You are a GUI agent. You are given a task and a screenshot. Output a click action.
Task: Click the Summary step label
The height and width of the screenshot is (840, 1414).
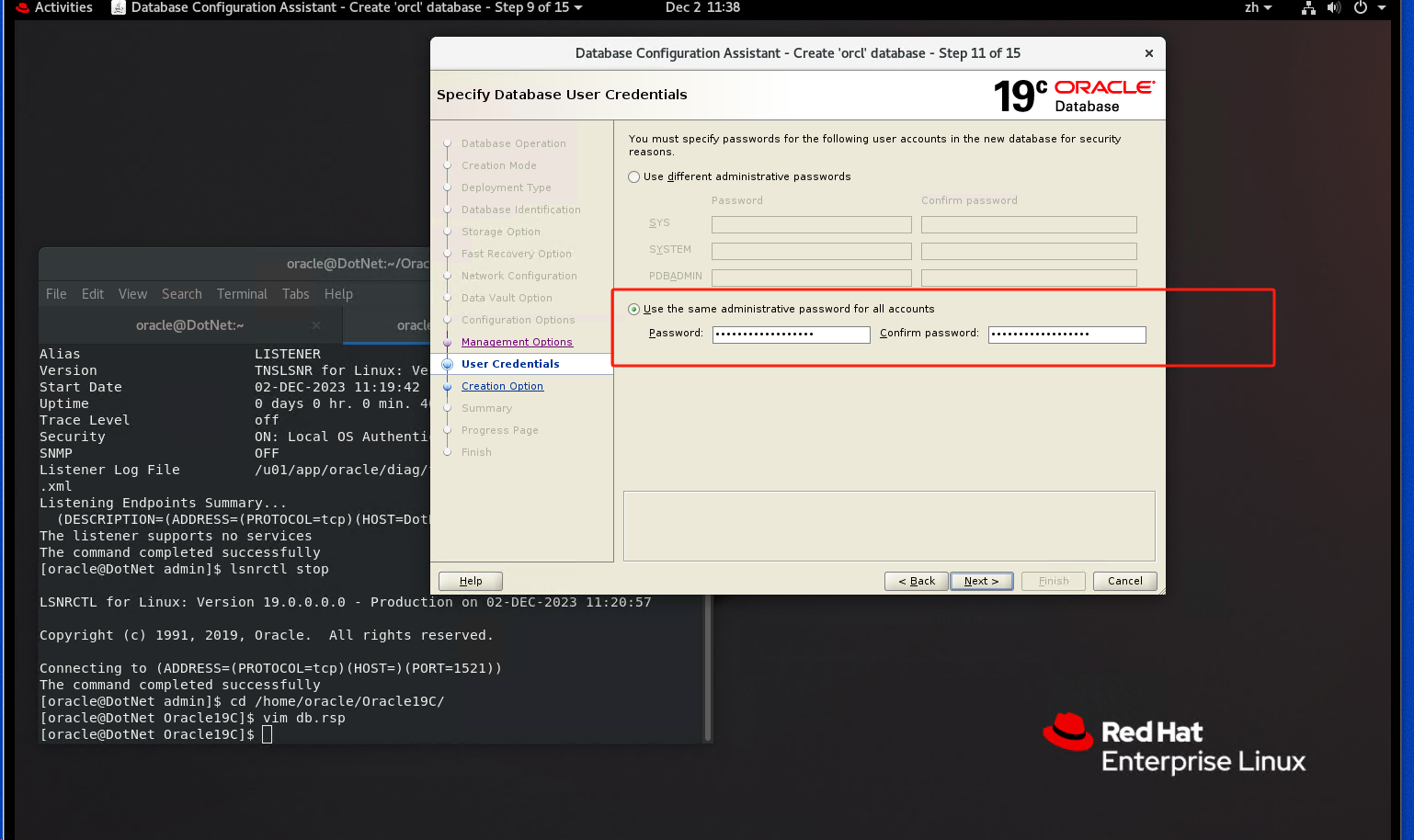point(487,408)
